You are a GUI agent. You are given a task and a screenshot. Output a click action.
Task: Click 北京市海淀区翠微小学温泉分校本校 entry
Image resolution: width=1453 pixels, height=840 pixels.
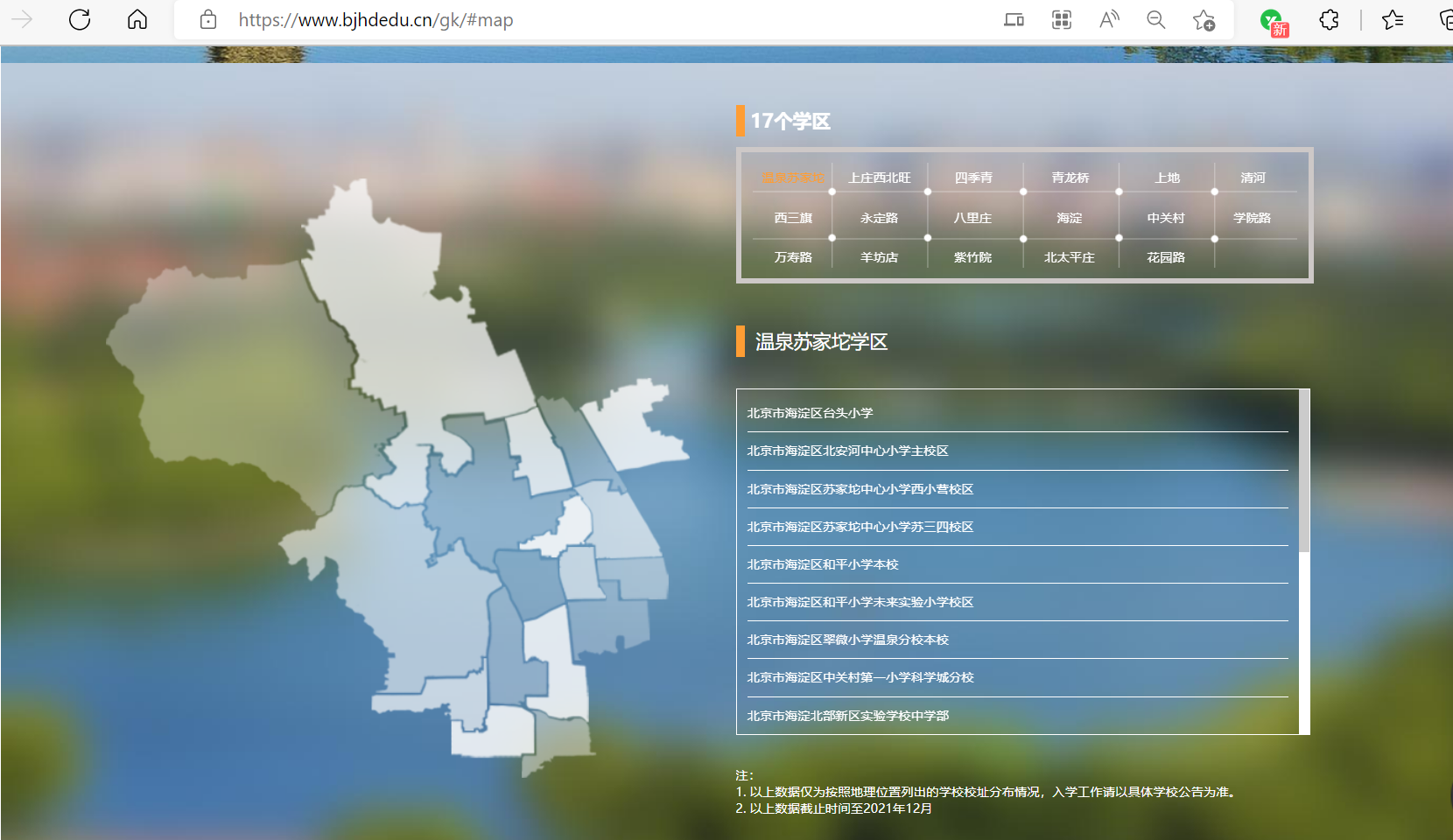pos(847,640)
